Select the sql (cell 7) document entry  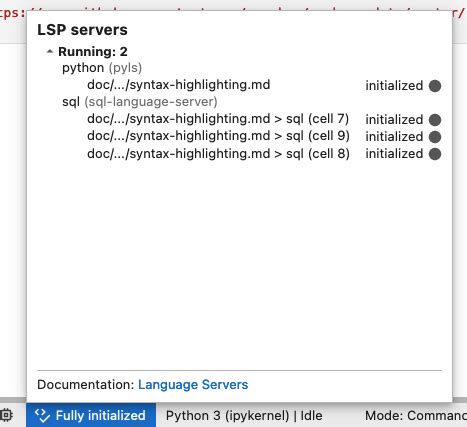point(218,119)
